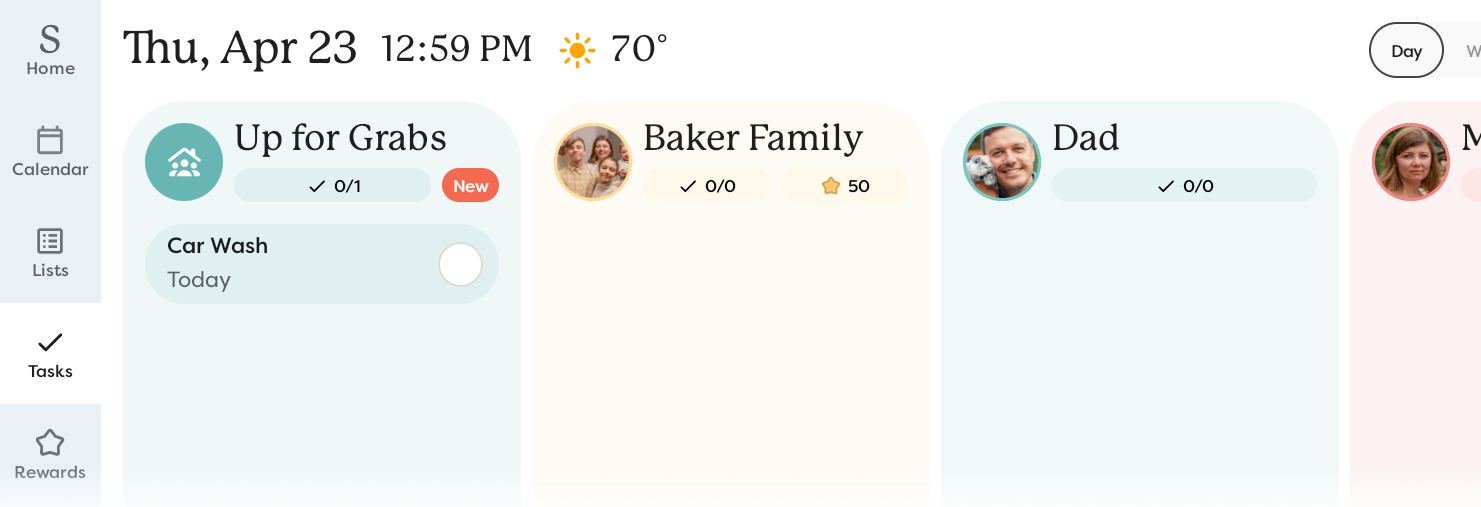1481x507 pixels.
Task: Select the Tasks checkmark icon
Action: (x=50, y=343)
